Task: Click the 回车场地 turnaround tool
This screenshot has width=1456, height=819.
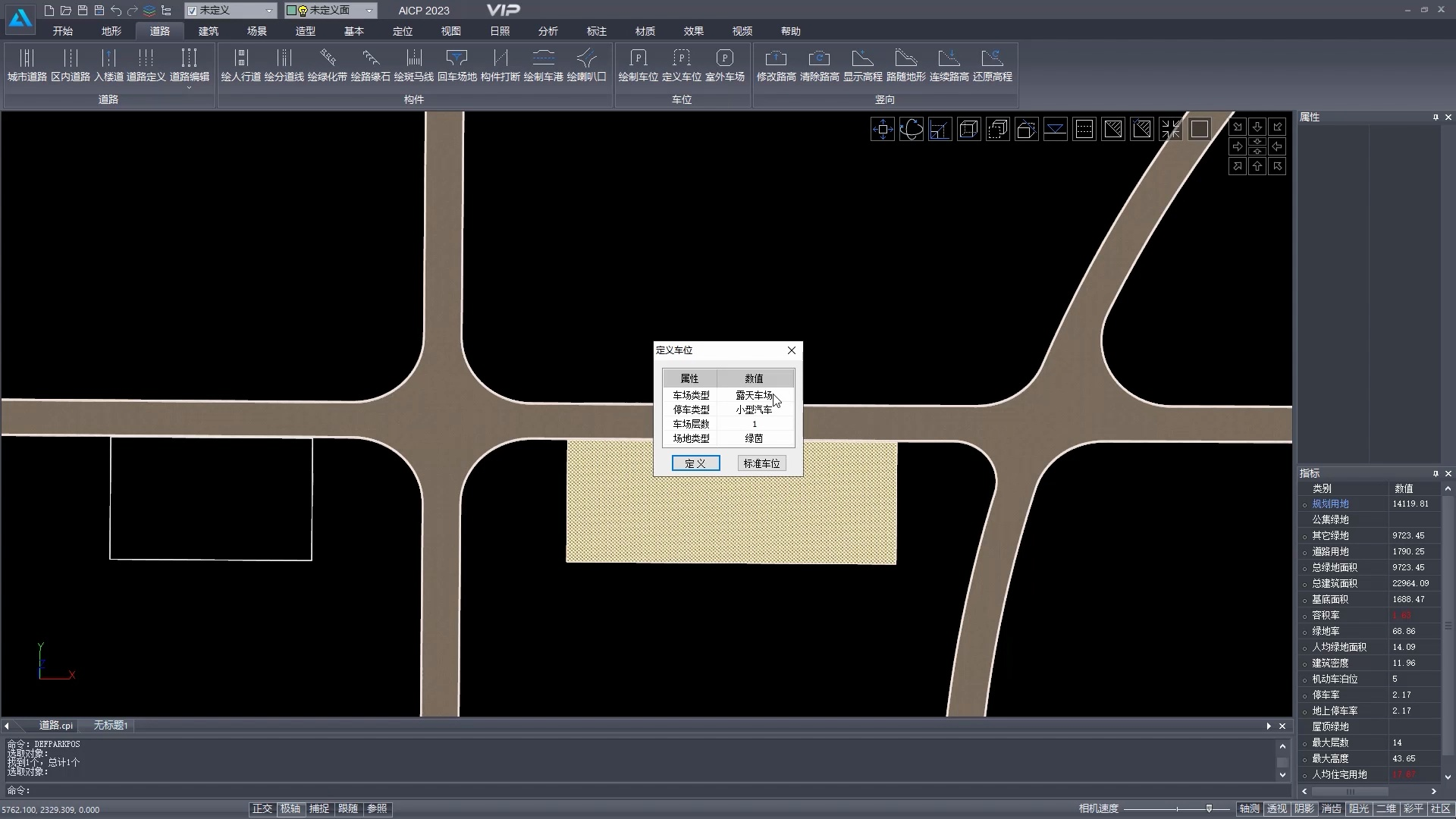Action: (x=457, y=65)
